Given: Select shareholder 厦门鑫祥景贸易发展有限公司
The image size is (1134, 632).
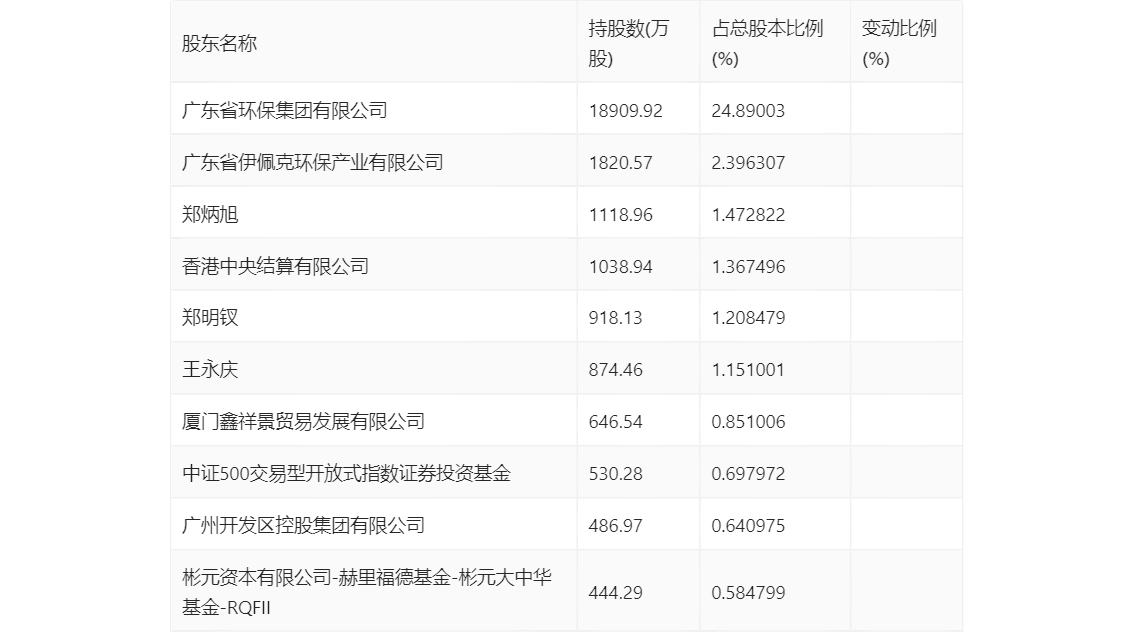Looking at the screenshot, I should tap(303, 422).
